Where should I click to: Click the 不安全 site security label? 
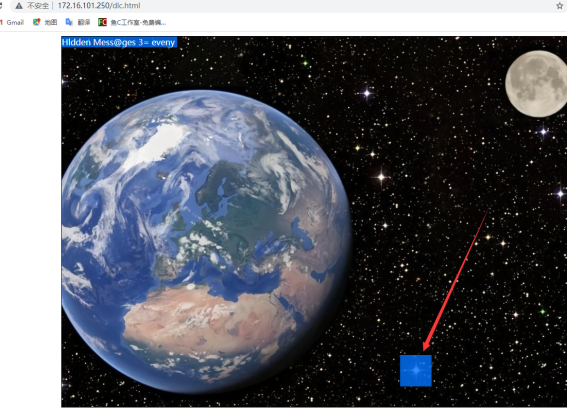click(x=38, y=5)
